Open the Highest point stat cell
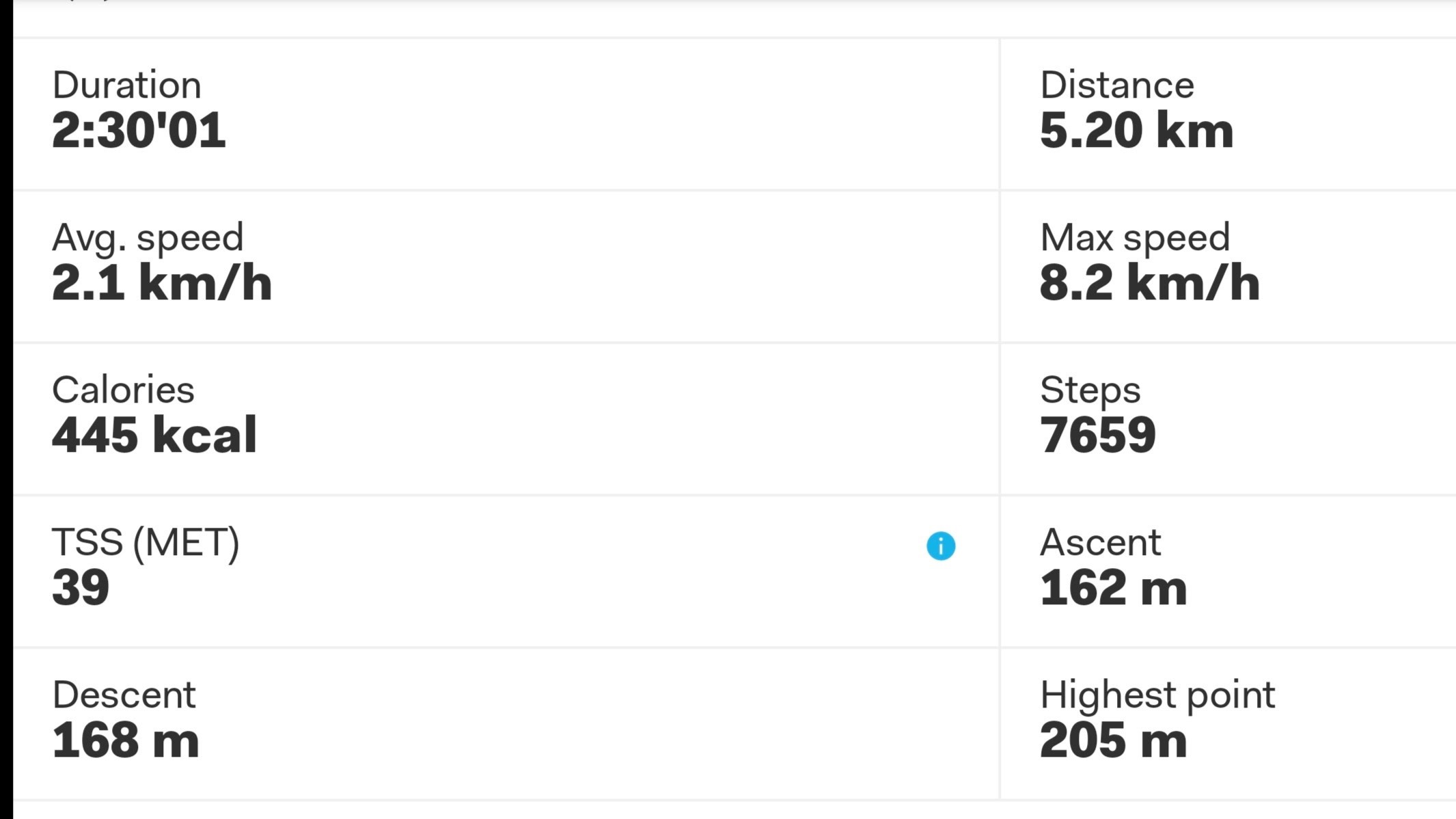Viewport: 1456px width, 819px height. coord(1228,724)
